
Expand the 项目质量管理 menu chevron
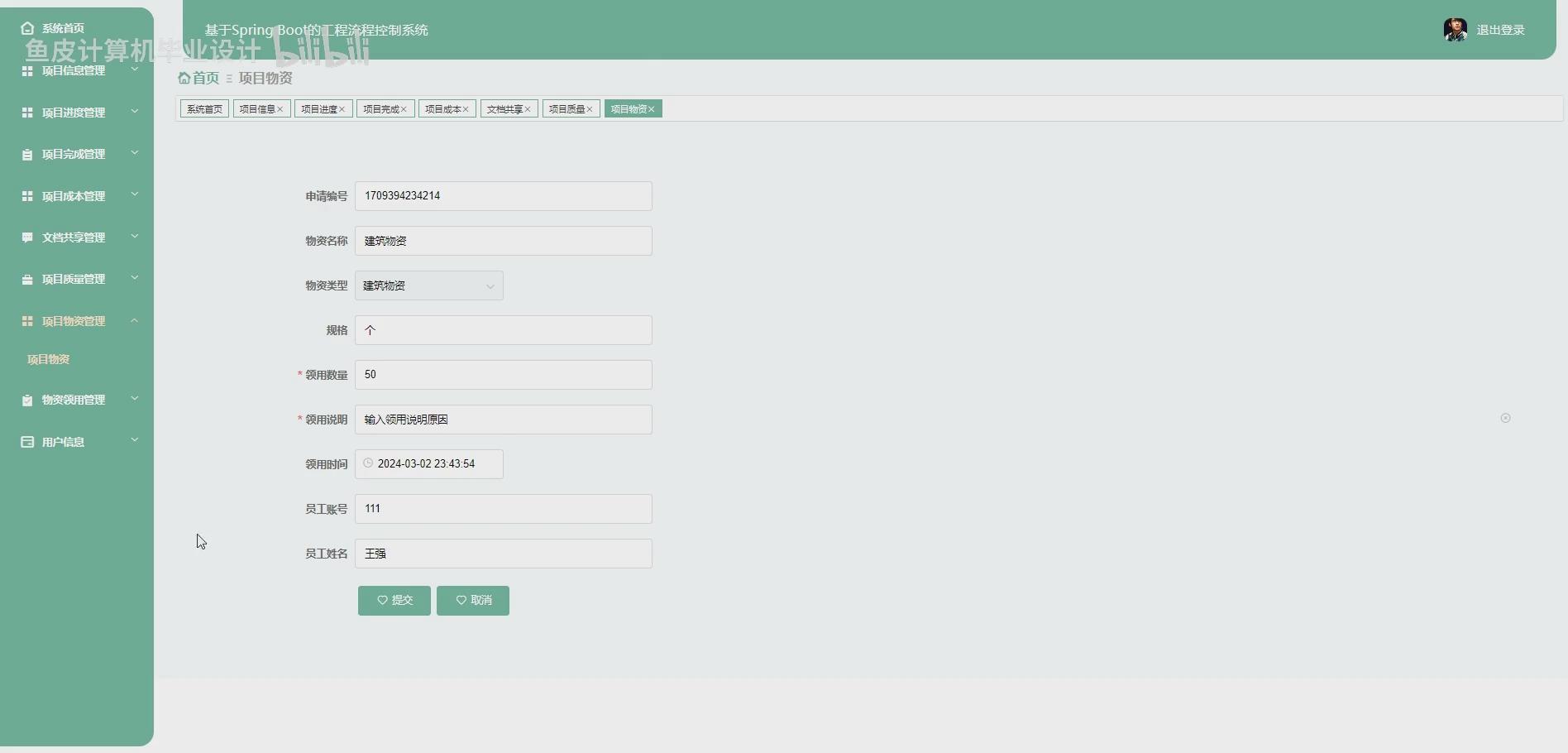[135, 278]
